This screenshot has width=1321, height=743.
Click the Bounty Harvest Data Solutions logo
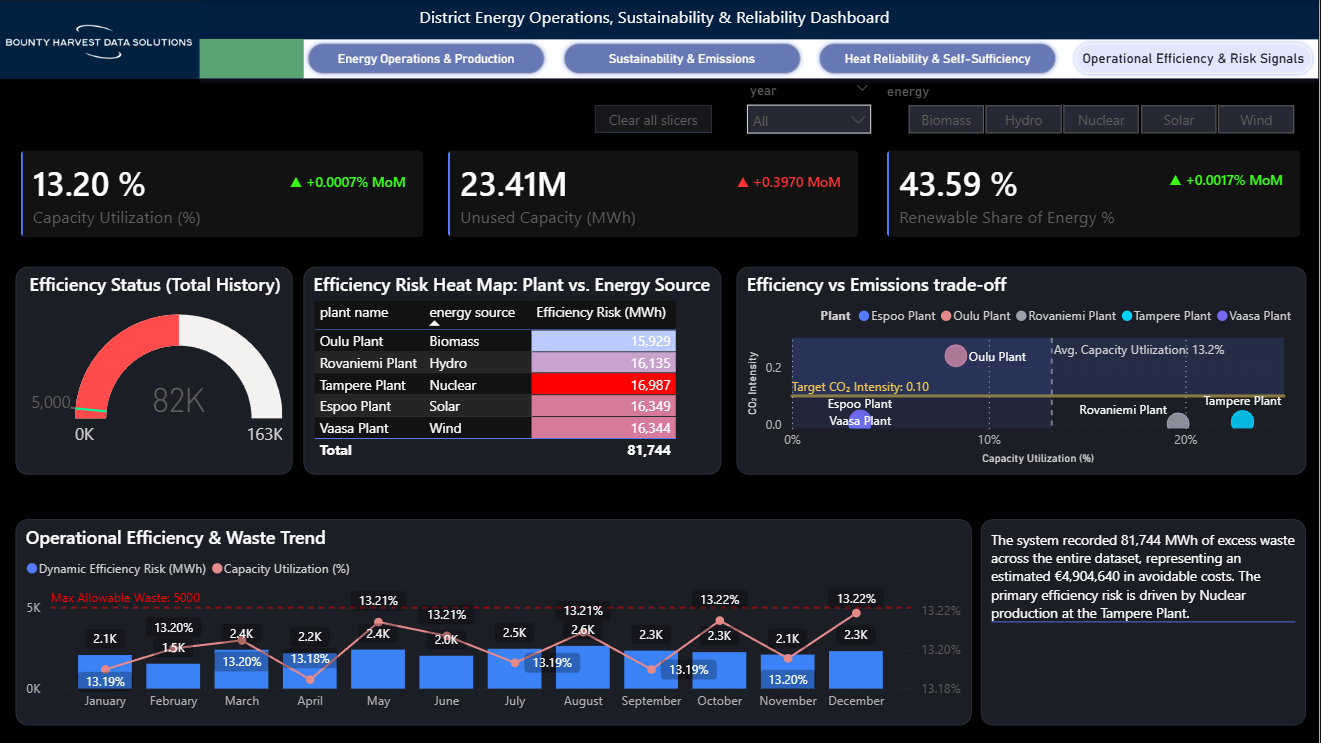pos(97,42)
